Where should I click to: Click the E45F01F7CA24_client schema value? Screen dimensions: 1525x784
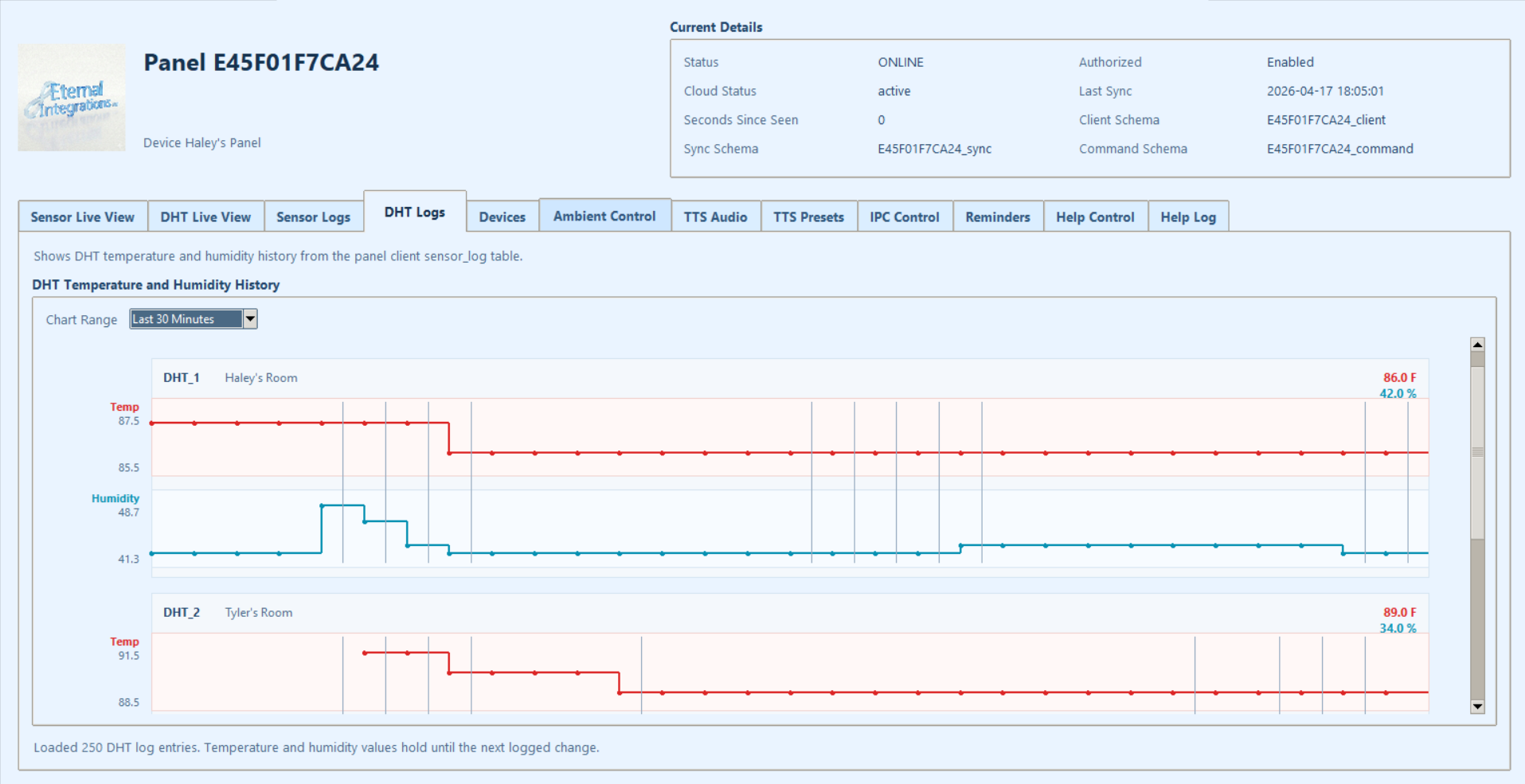tap(1326, 120)
